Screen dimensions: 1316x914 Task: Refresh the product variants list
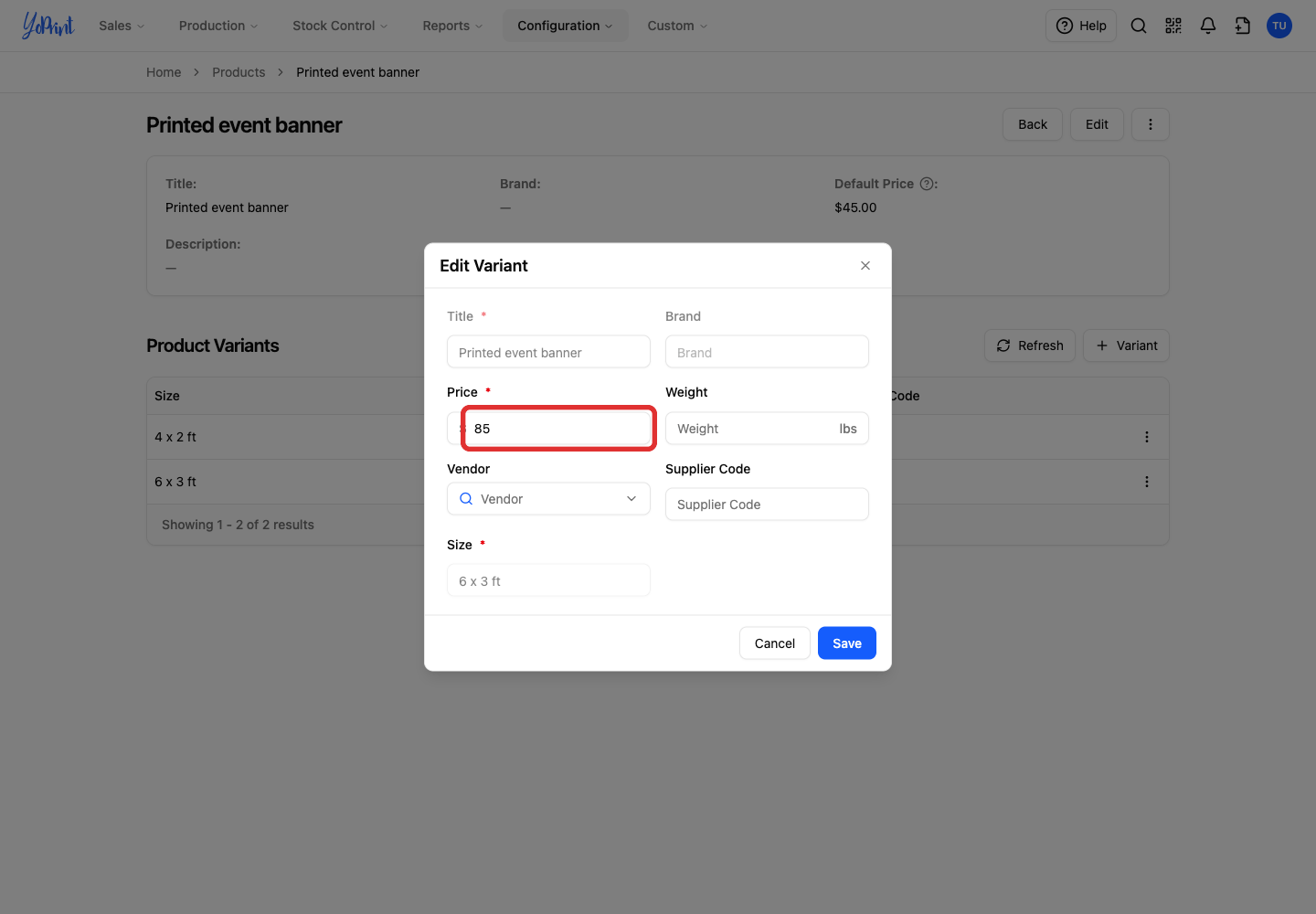[x=1030, y=345]
